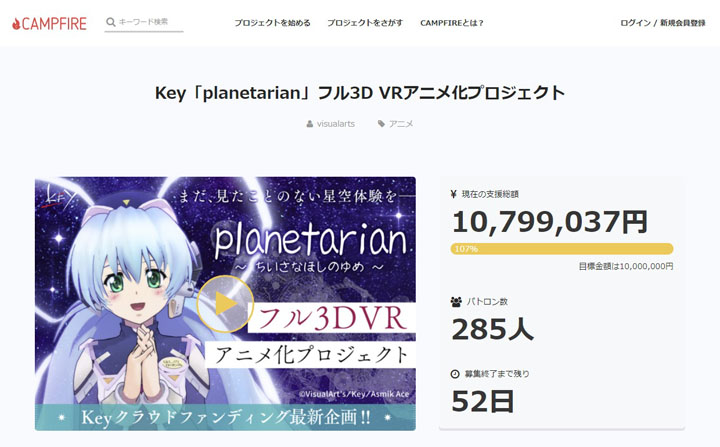The image size is (720, 447).
Task: Click the clock icon for remaining days
Action: pos(456,374)
